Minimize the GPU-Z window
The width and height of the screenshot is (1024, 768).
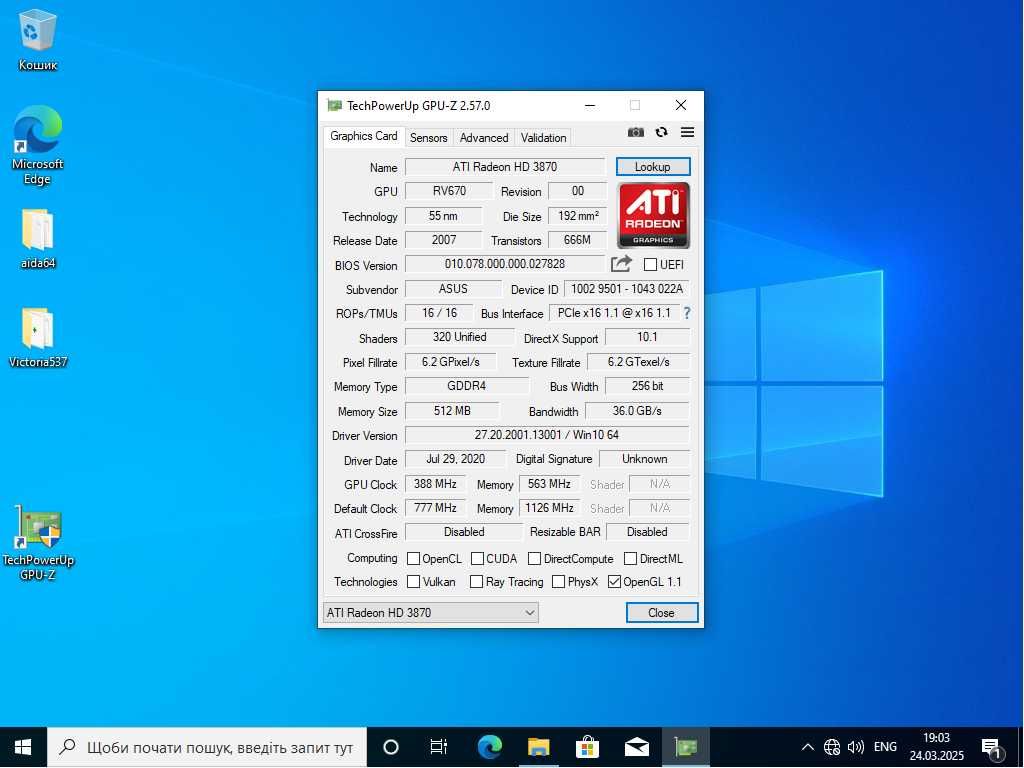click(x=590, y=105)
